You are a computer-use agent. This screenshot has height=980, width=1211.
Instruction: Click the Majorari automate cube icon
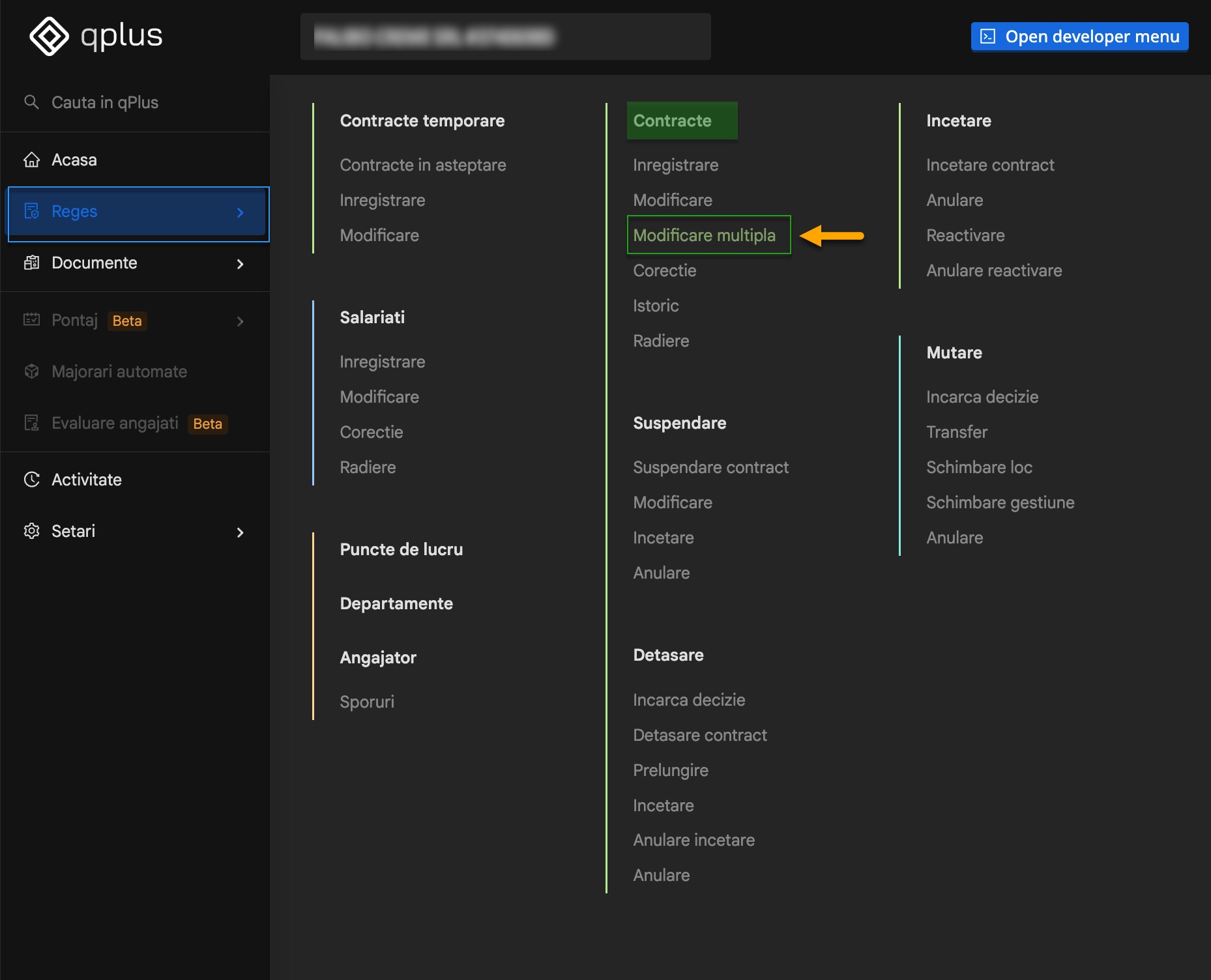[31, 371]
